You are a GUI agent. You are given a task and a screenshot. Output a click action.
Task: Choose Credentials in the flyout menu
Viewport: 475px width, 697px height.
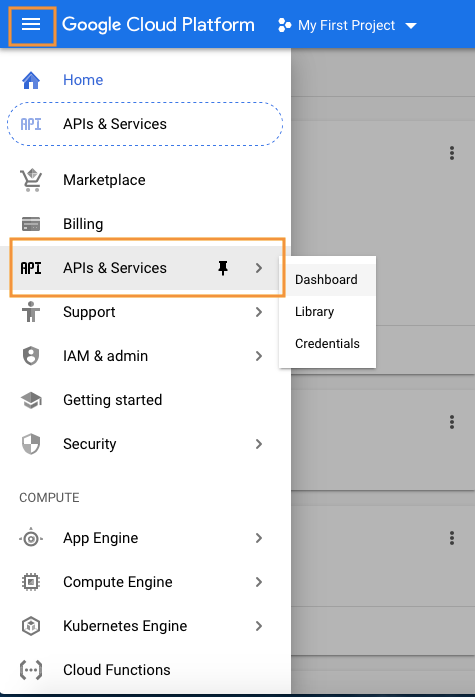pos(327,344)
